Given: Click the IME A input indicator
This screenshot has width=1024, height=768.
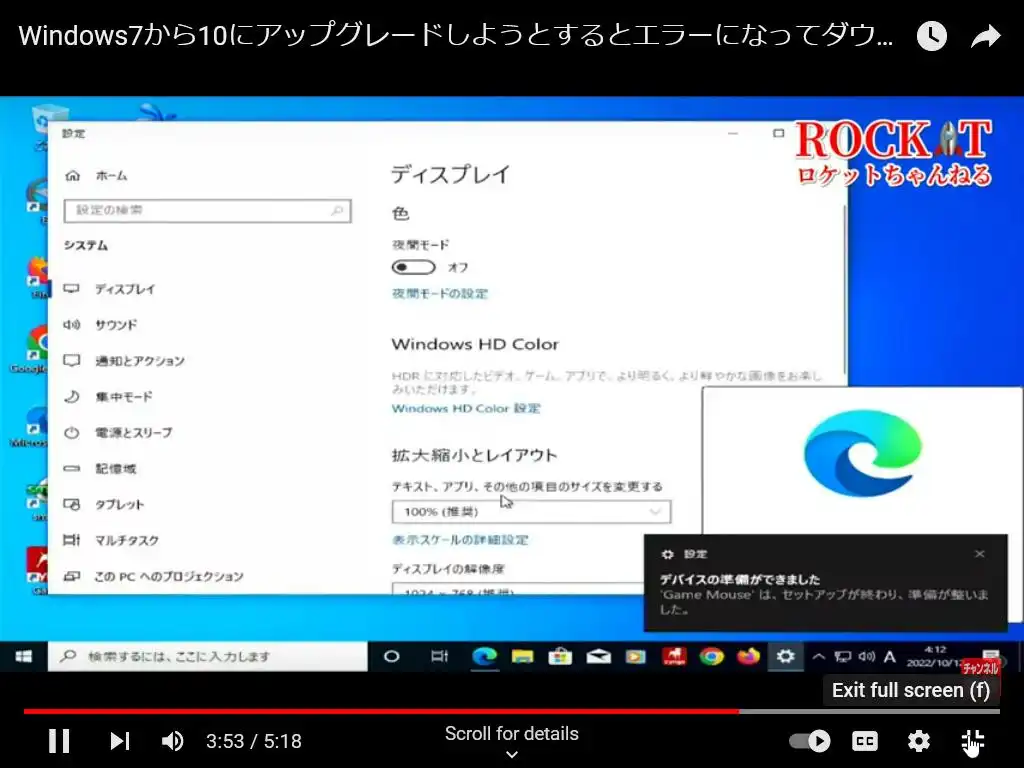Looking at the screenshot, I should (889, 657).
